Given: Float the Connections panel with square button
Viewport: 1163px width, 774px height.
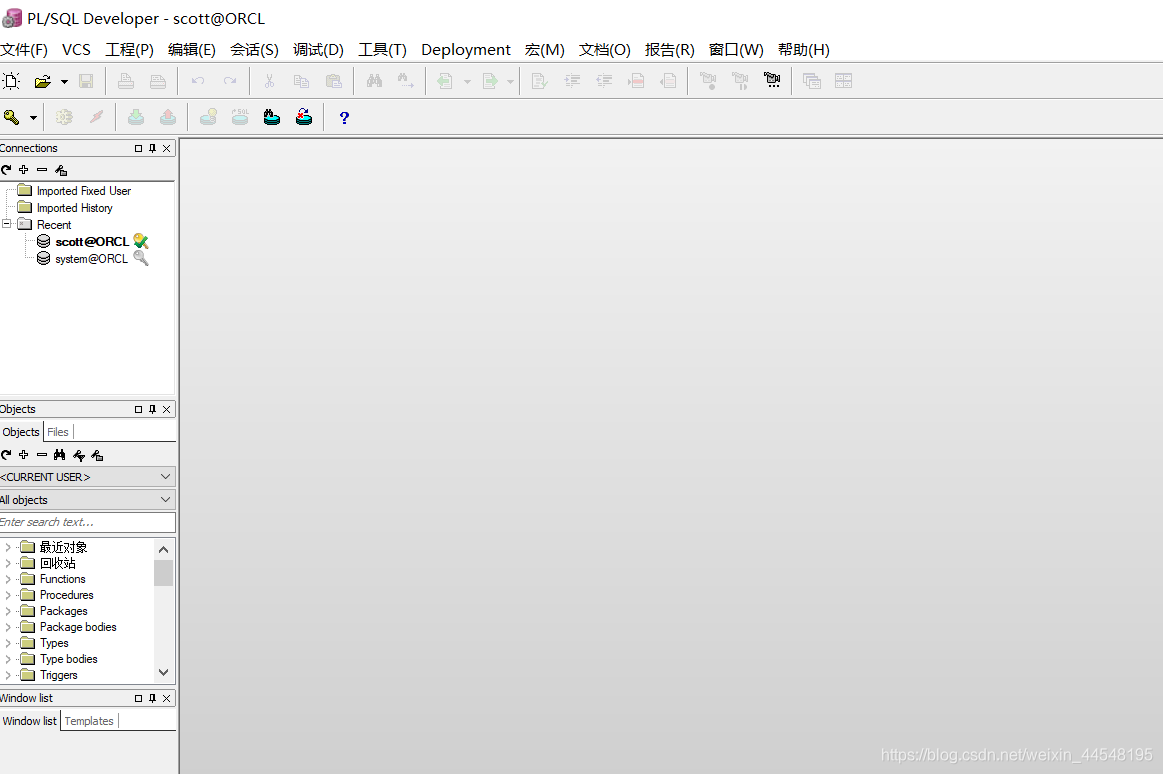Looking at the screenshot, I should coord(139,148).
